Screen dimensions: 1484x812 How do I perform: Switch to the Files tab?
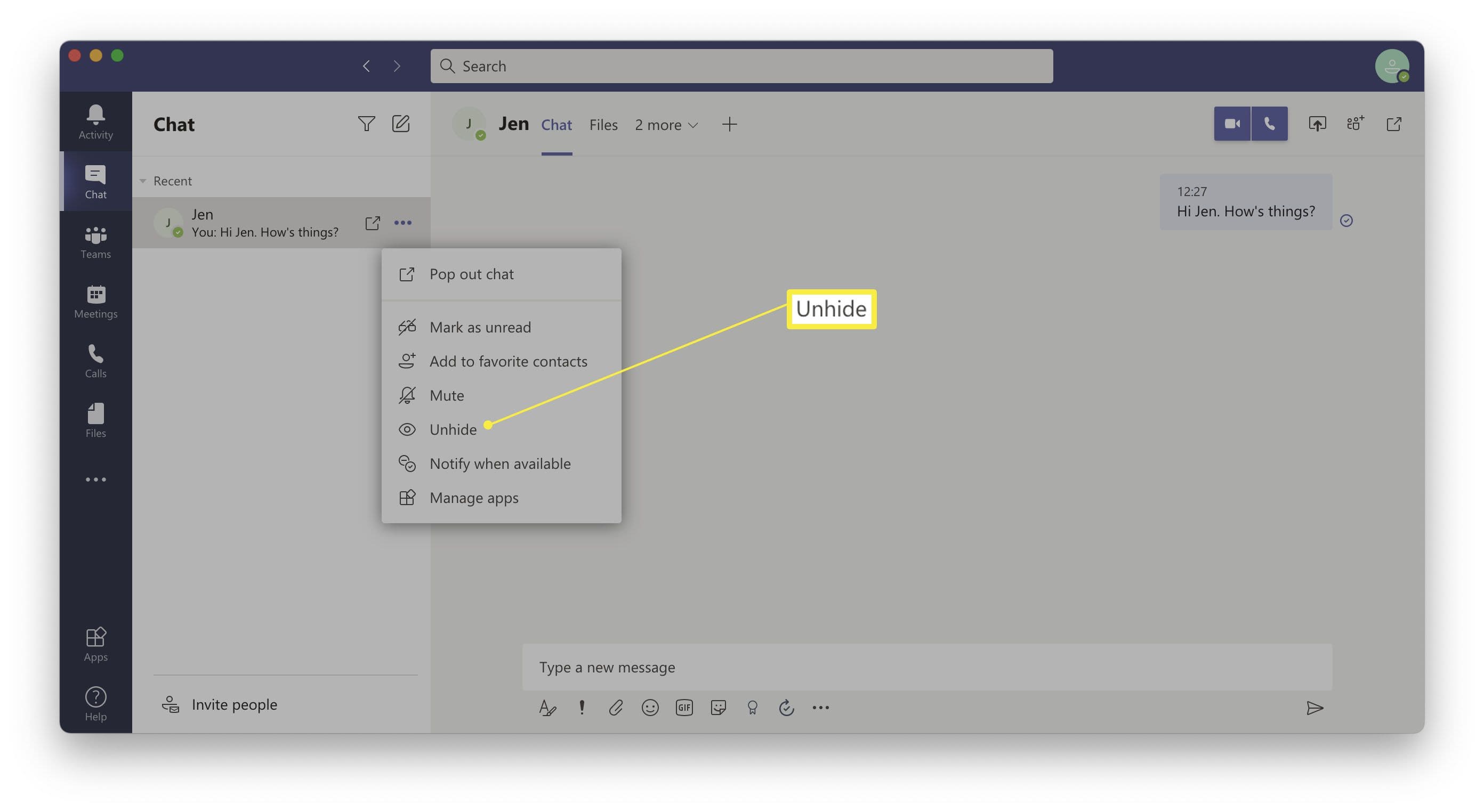(x=603, y=125)
